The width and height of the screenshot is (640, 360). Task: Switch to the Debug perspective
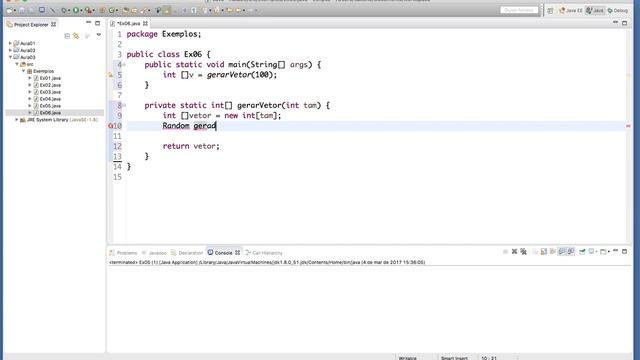[x=618, y=10]
